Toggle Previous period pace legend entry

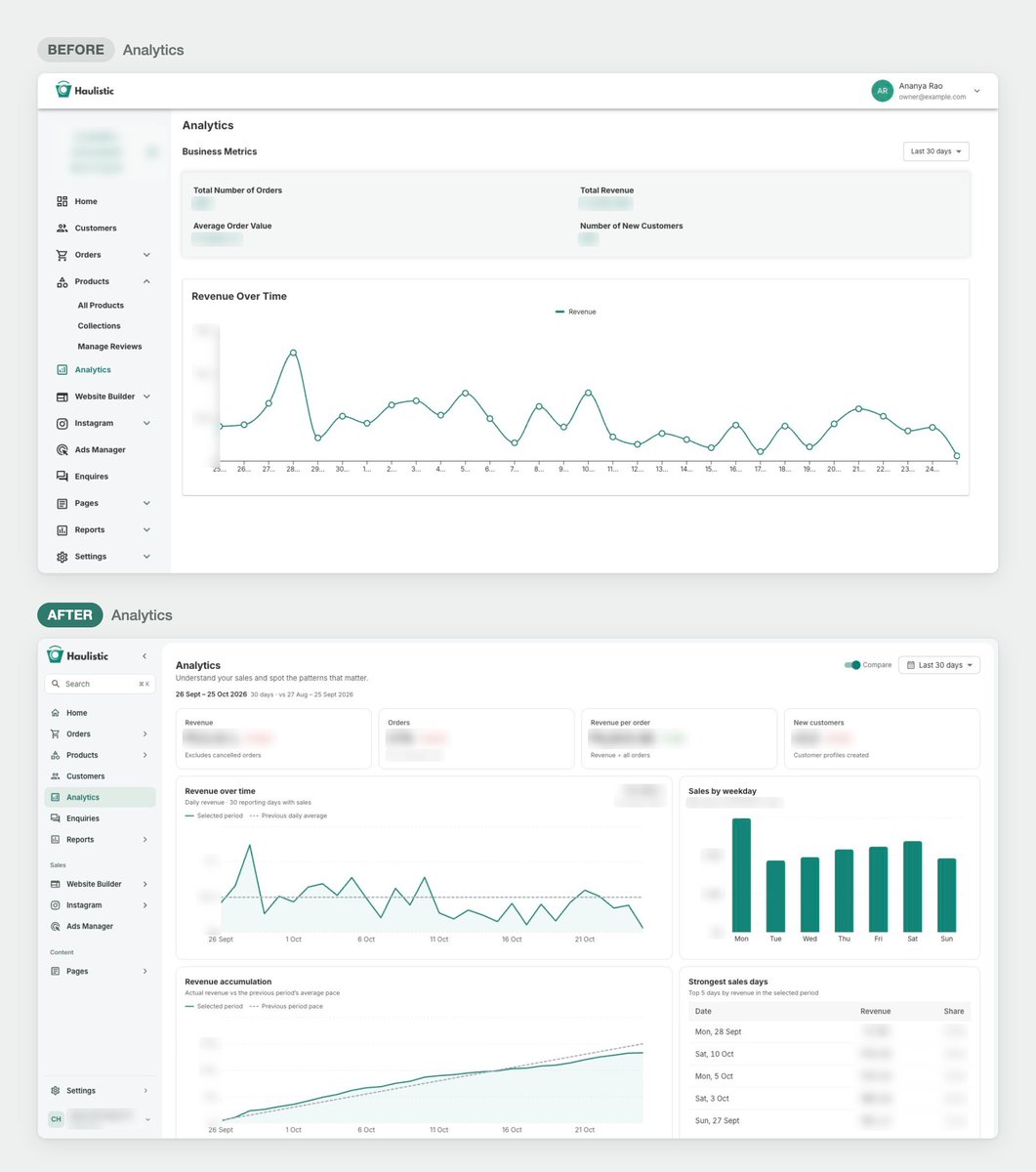coord(286,1006)
